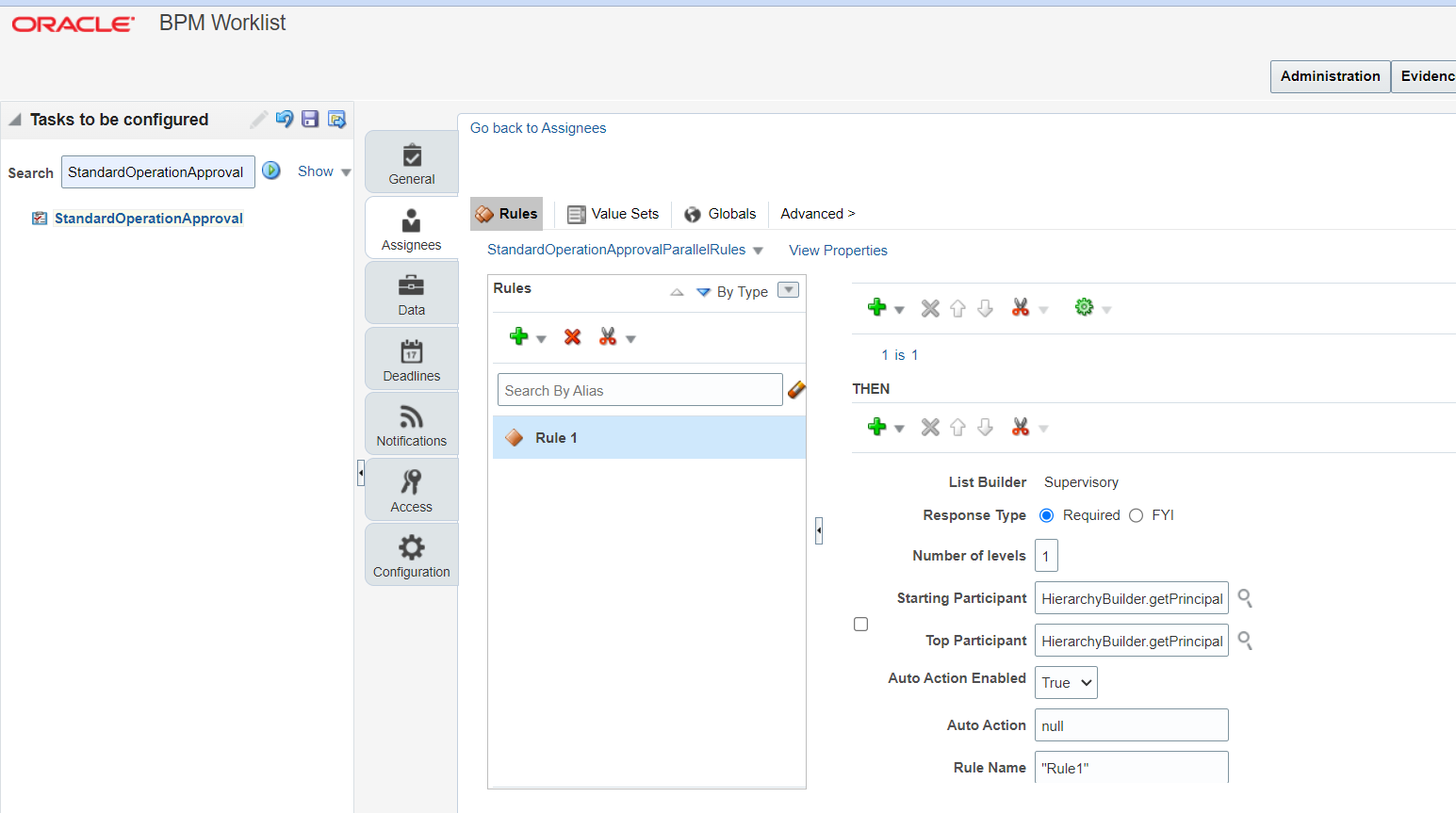Click the By Type sort arrow

(703, 292)
